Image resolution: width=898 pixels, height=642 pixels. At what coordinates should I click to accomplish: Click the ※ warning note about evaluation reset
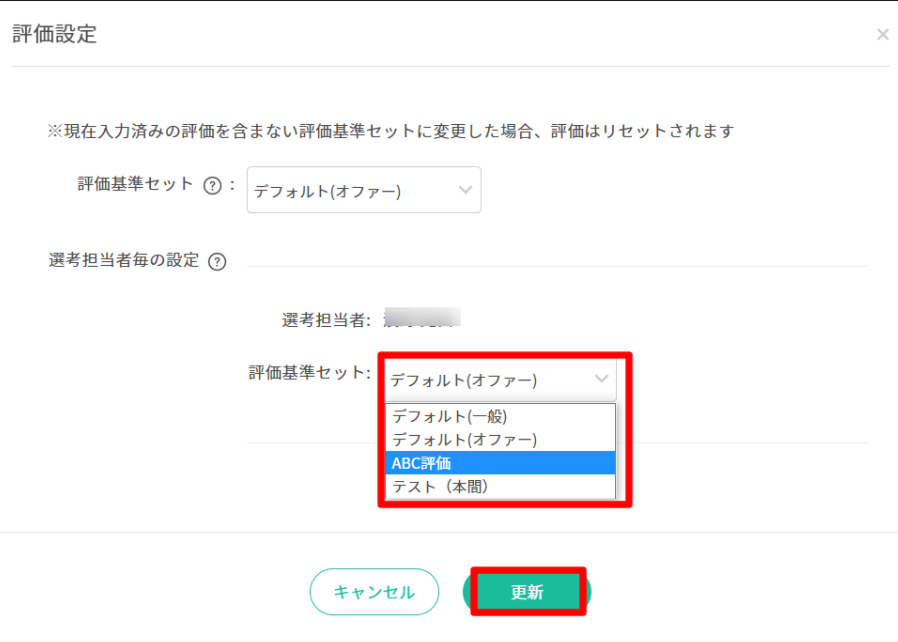391,131
